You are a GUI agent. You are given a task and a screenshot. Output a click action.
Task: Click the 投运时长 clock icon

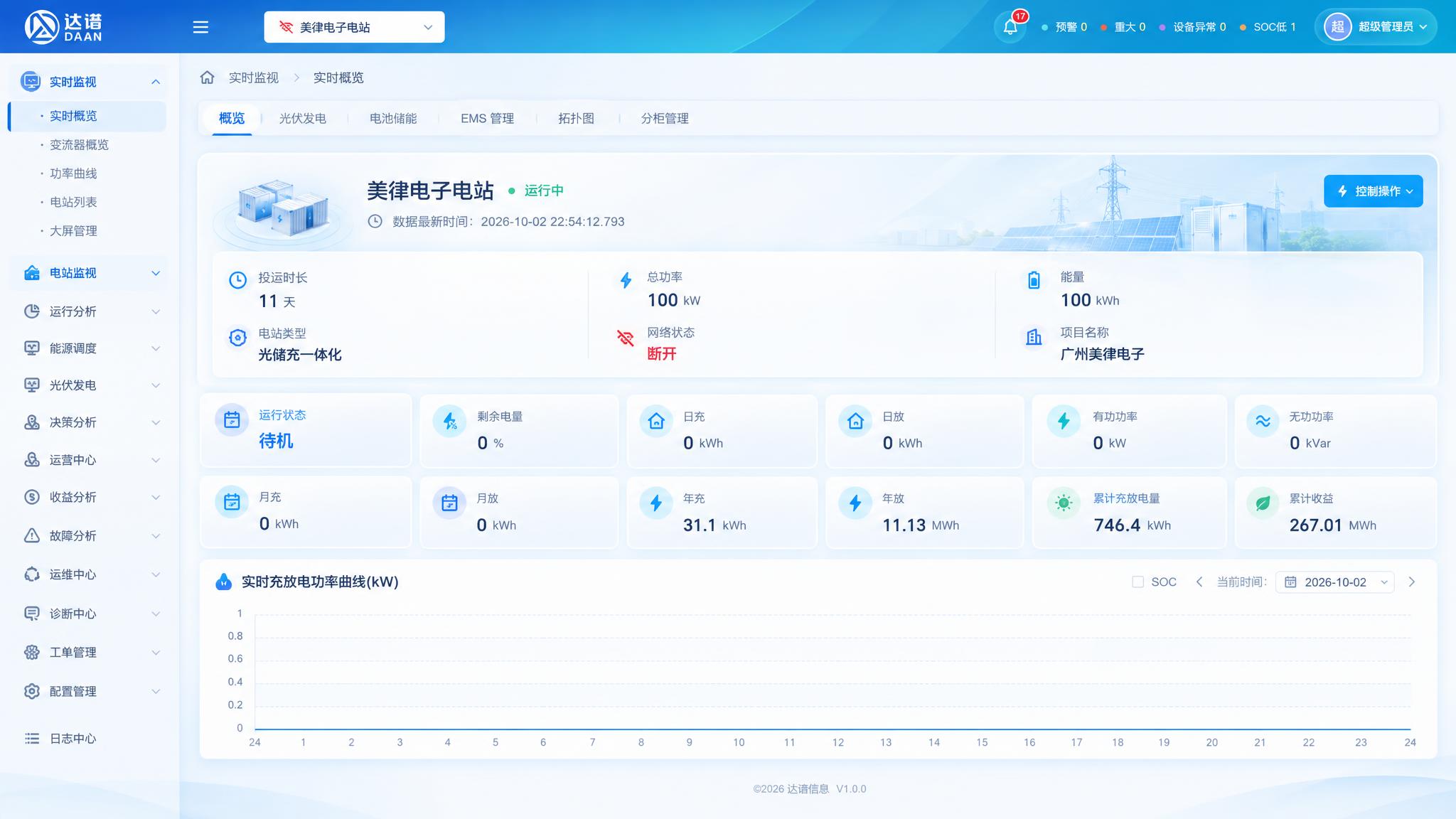(x=237, y=280)
